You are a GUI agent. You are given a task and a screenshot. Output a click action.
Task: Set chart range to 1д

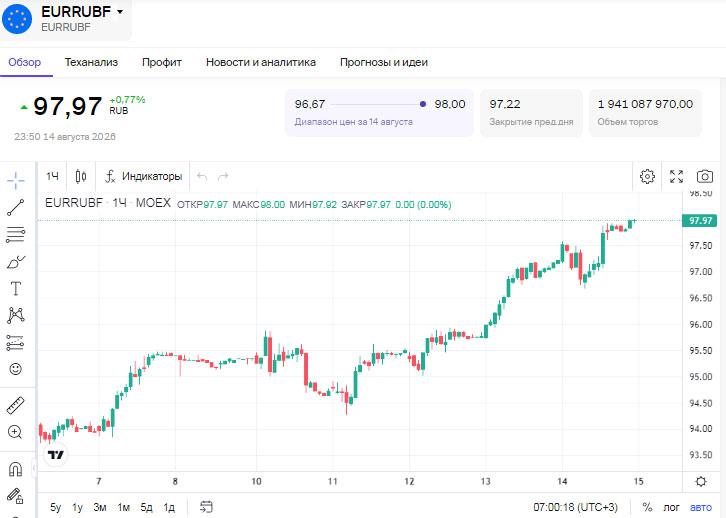click(x=169, y=507)
